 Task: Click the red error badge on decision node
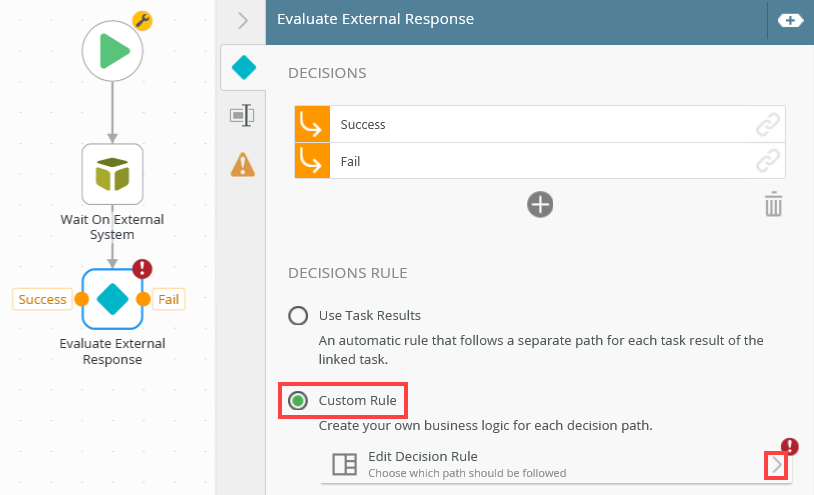[x=142, y=268]
